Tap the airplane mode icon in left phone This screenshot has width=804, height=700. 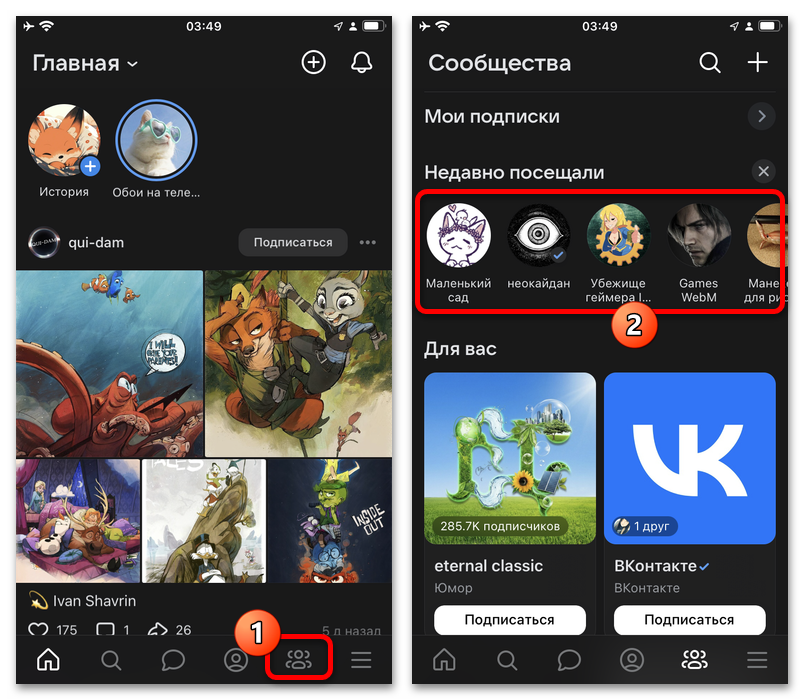click(x=28, y=26)
